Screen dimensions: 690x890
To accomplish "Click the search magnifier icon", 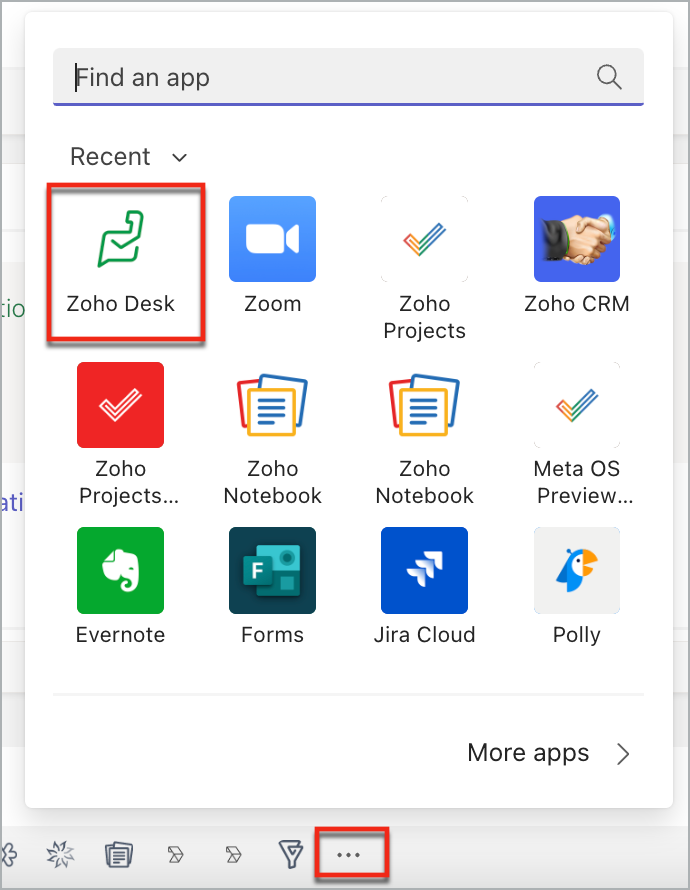I will pyautogui.click(x=609, y=77).
